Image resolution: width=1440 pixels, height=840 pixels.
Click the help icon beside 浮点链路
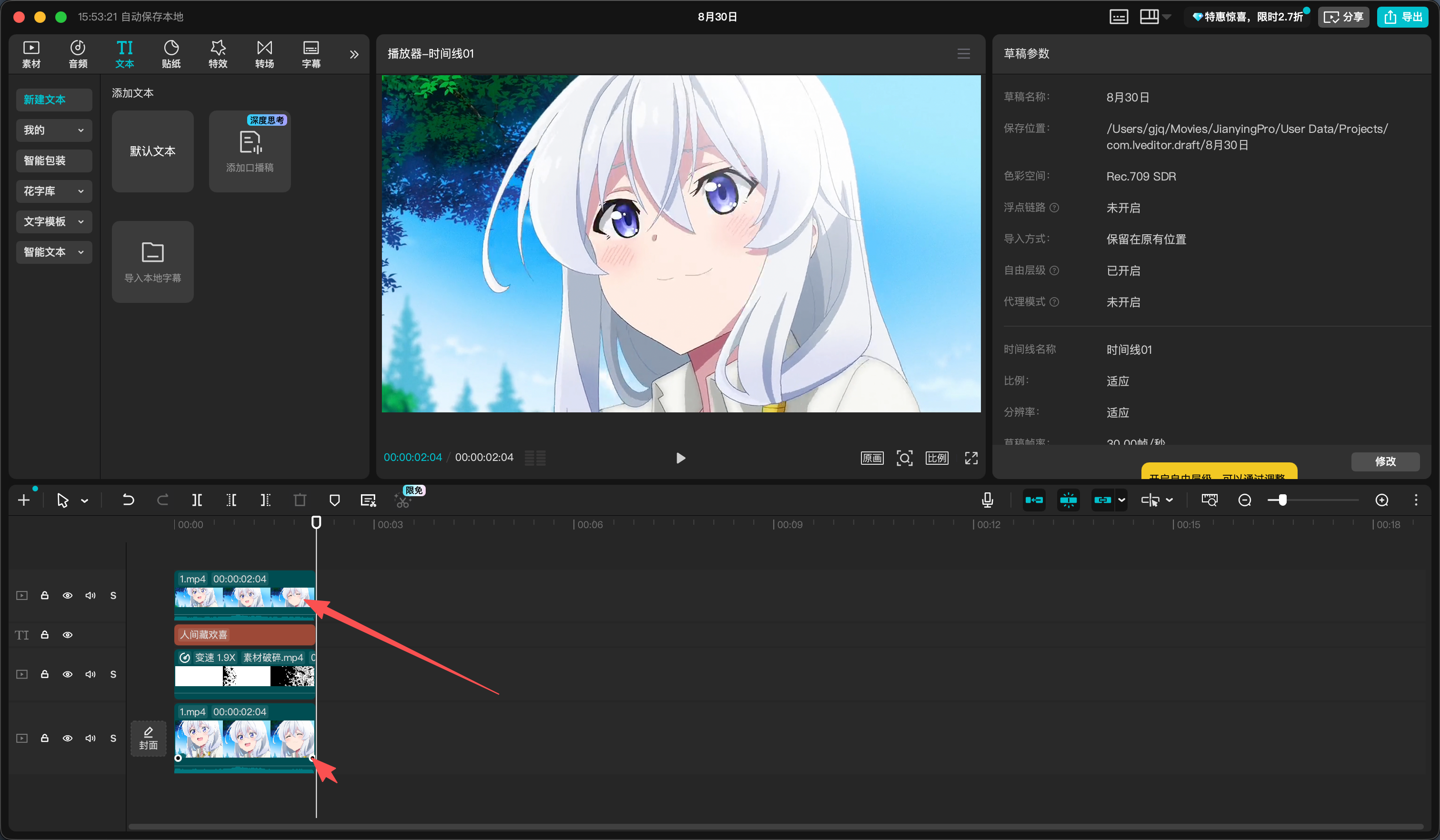(1054, 208)
